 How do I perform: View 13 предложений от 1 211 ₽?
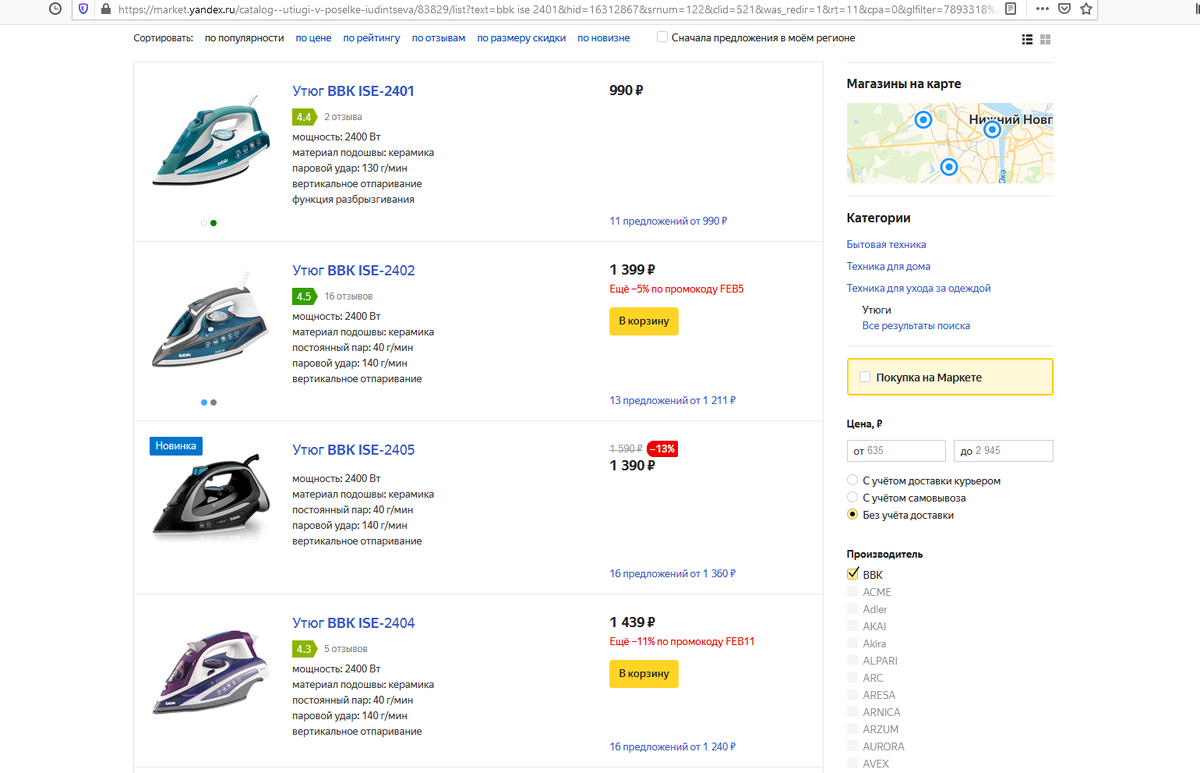click(x=672, y=400)
